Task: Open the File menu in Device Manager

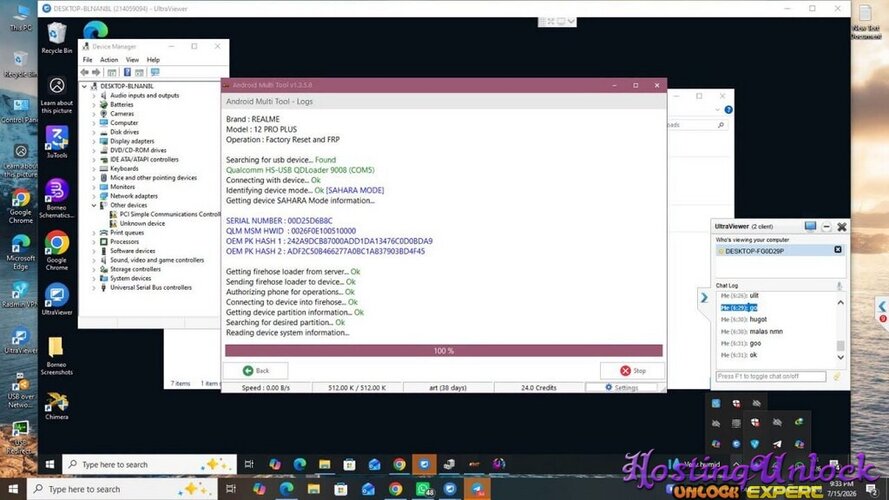Action: coord(87,60)
